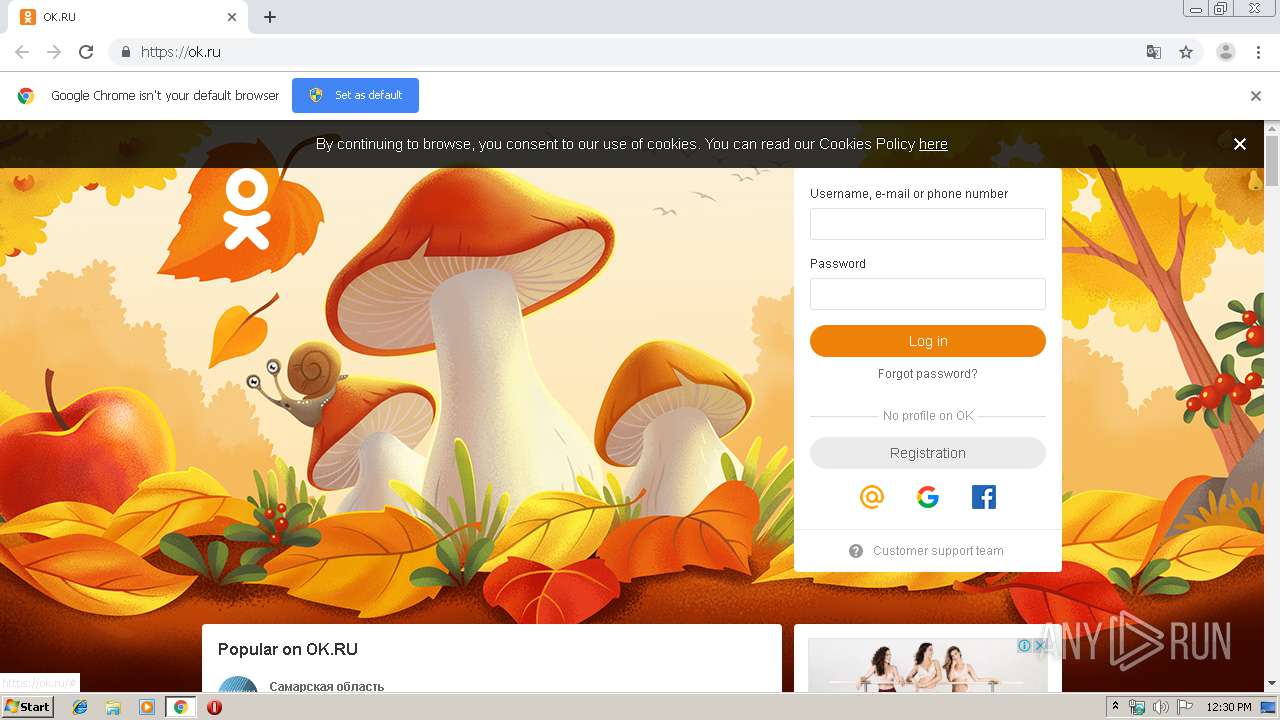This screenshot has height=720, width=1280.
Task: Sign in with Mail.ru @ icon
Action: click(x=872, y=497)
